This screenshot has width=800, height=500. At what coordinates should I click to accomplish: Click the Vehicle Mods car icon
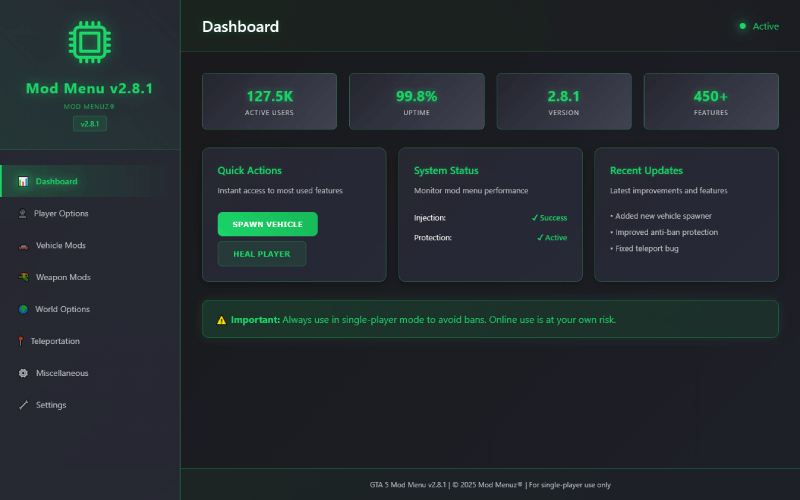coord(23,245)
